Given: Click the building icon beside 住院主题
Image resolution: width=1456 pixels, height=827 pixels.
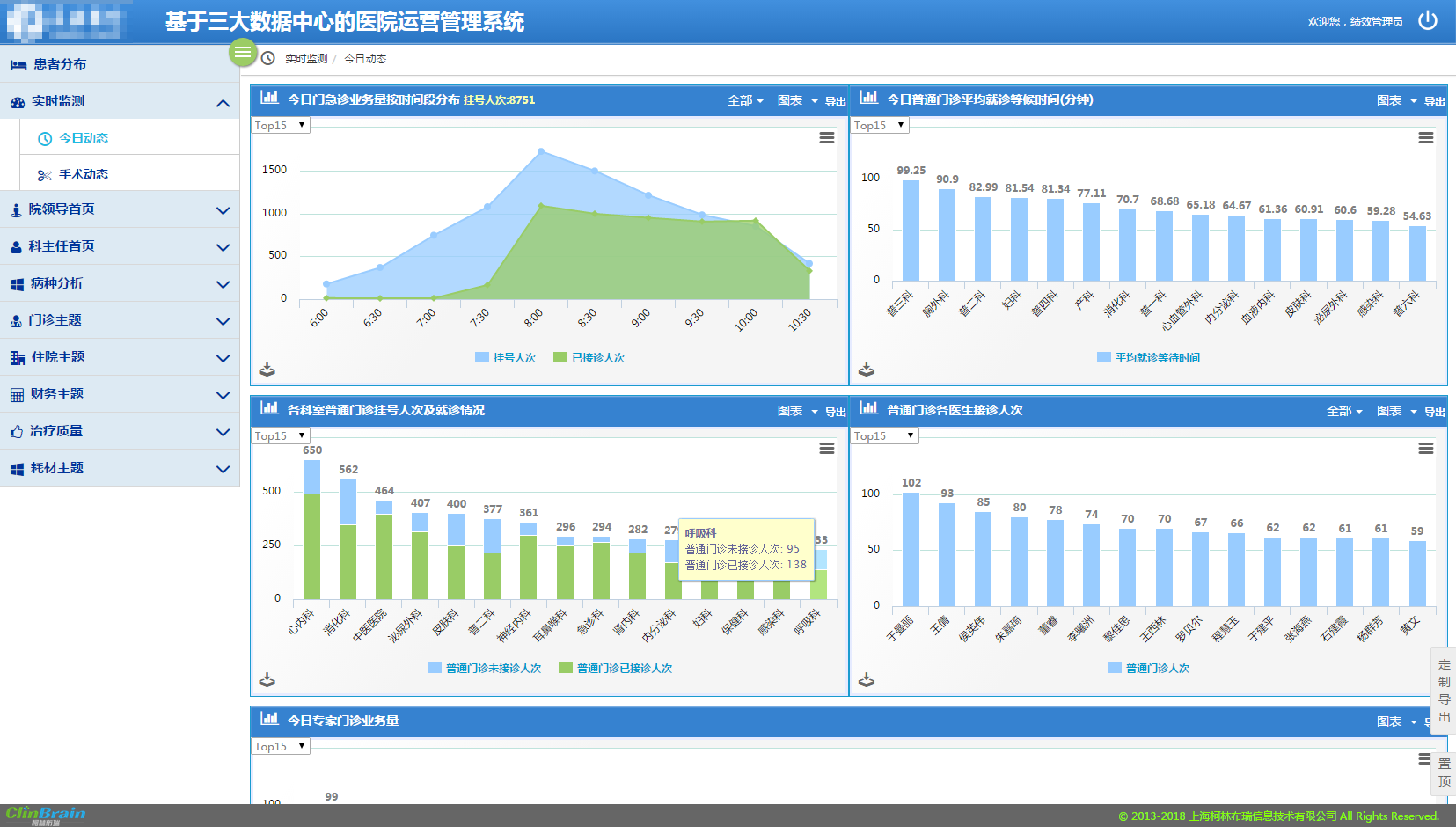Looking at the screenshot, I should click(18, 358).
